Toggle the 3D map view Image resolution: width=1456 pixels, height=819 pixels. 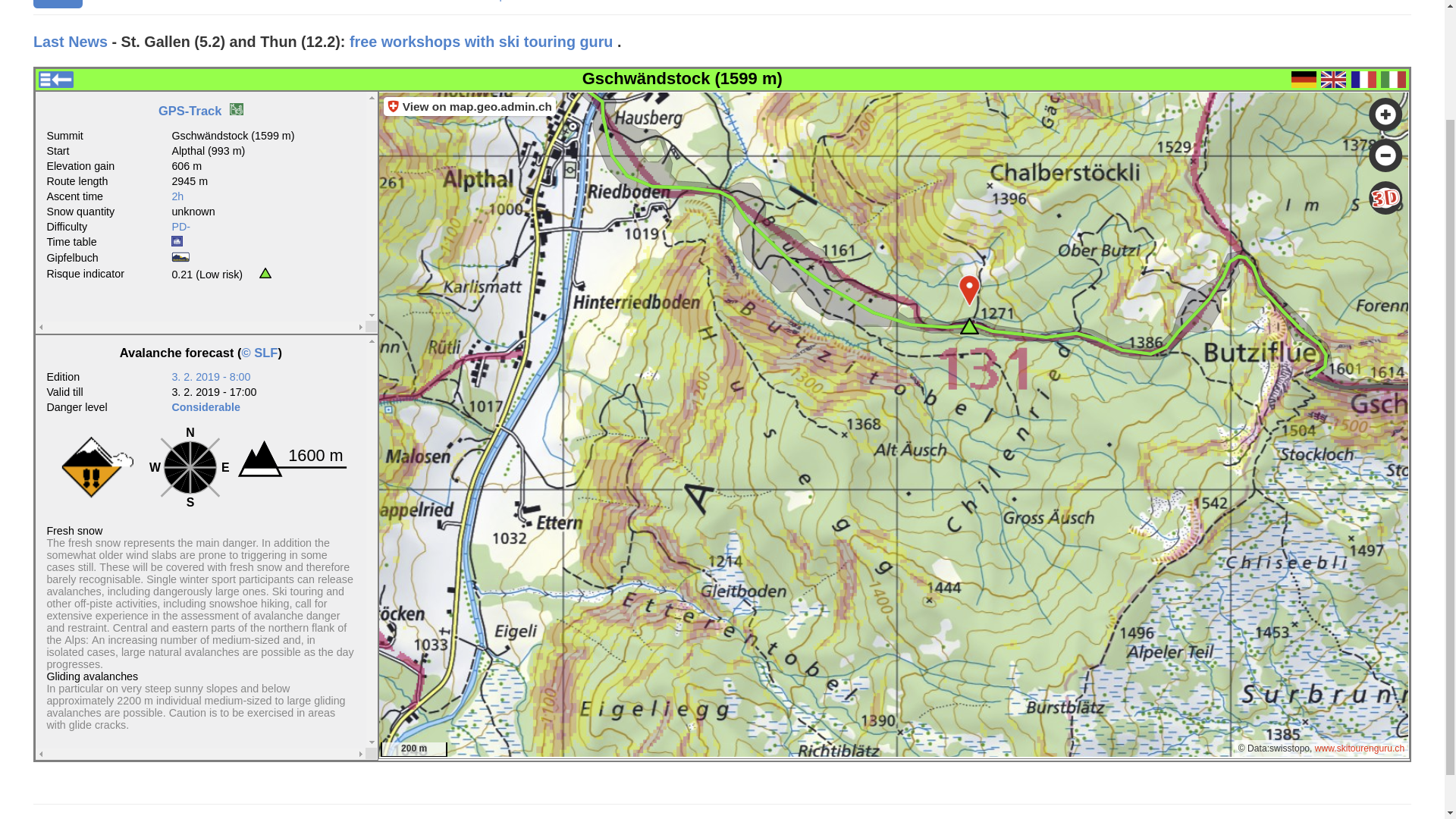pyautogui.click(x=1385, y=198)
